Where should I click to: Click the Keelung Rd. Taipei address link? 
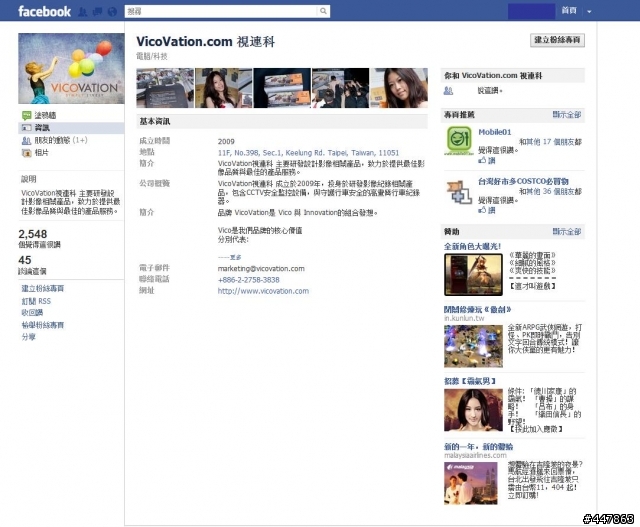pyautogui.click(x=308, y=153)
